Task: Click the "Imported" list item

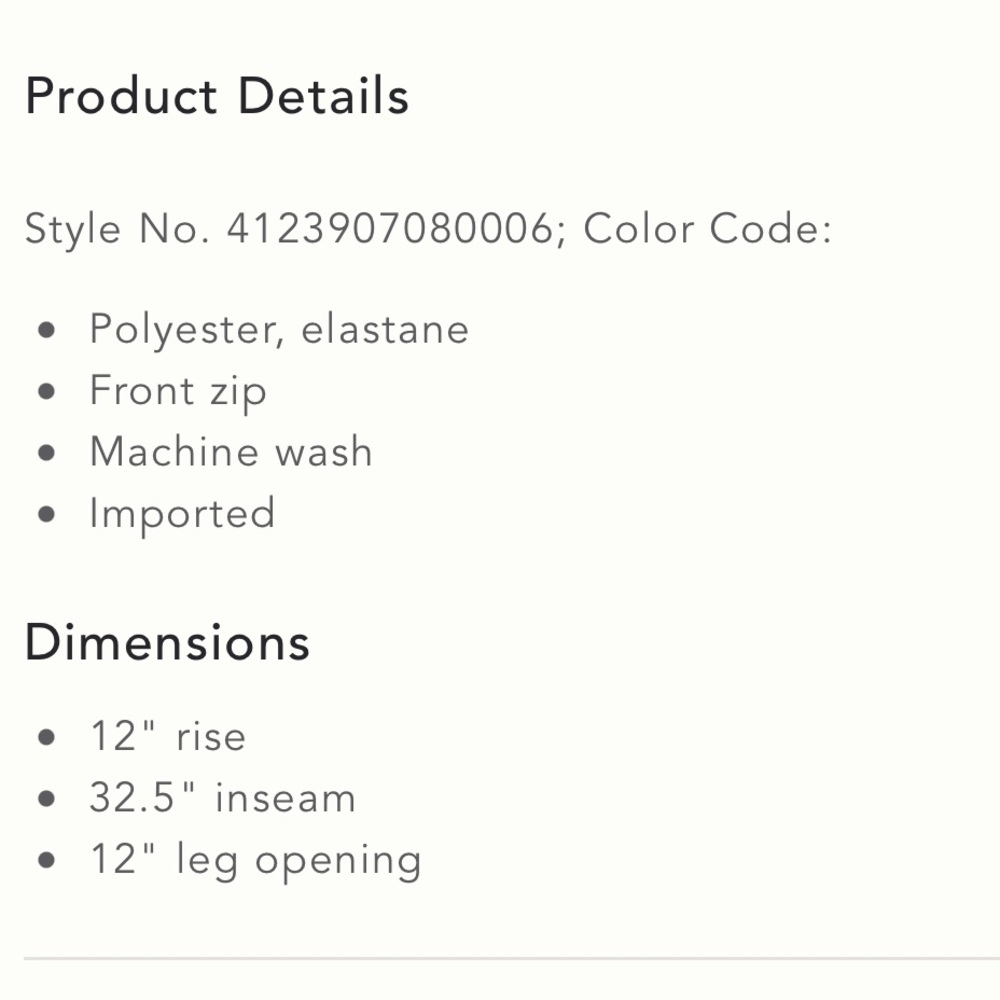Action: [182, 514]
